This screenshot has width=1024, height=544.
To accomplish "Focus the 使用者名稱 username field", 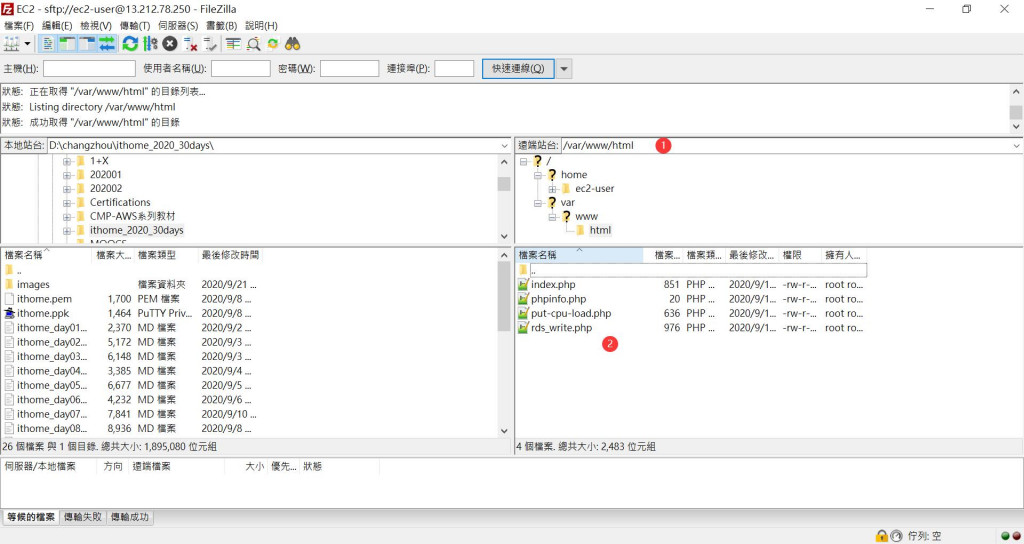I will 240,69.
